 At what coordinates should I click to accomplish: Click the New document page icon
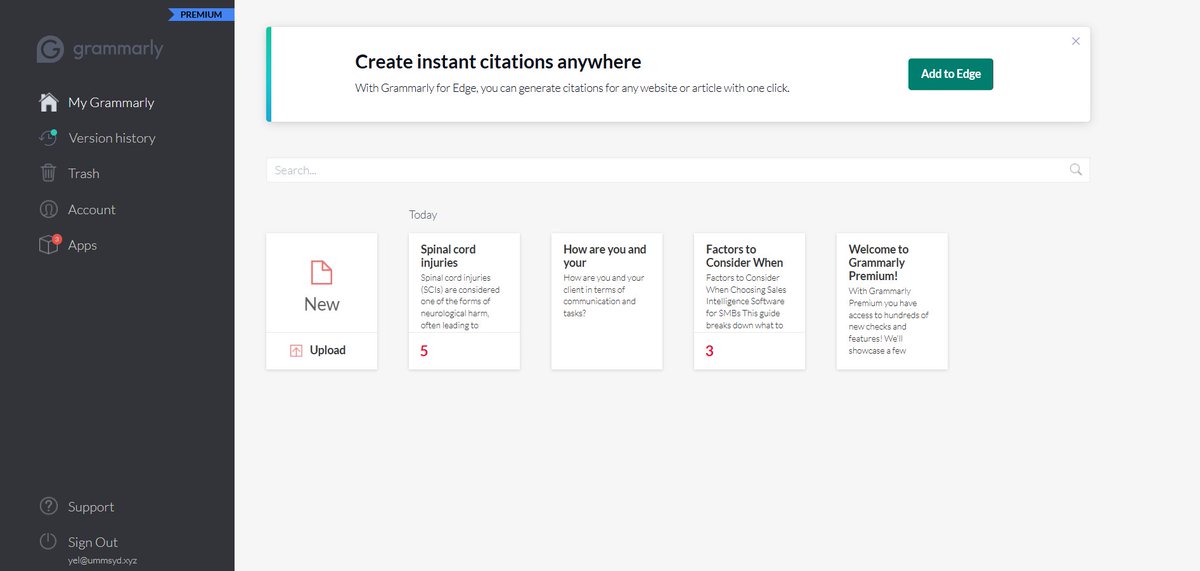coord(321,272)
